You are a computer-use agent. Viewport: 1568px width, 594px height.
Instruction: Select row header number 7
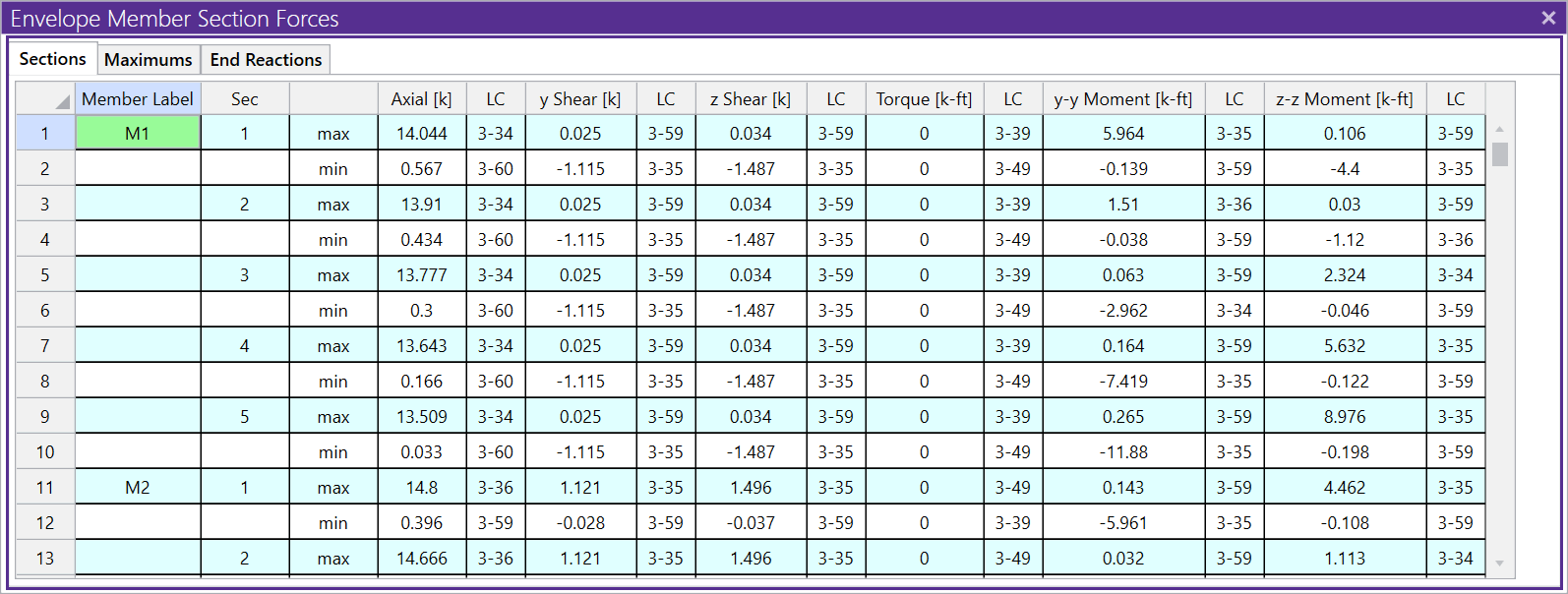[x=45, y=345]
